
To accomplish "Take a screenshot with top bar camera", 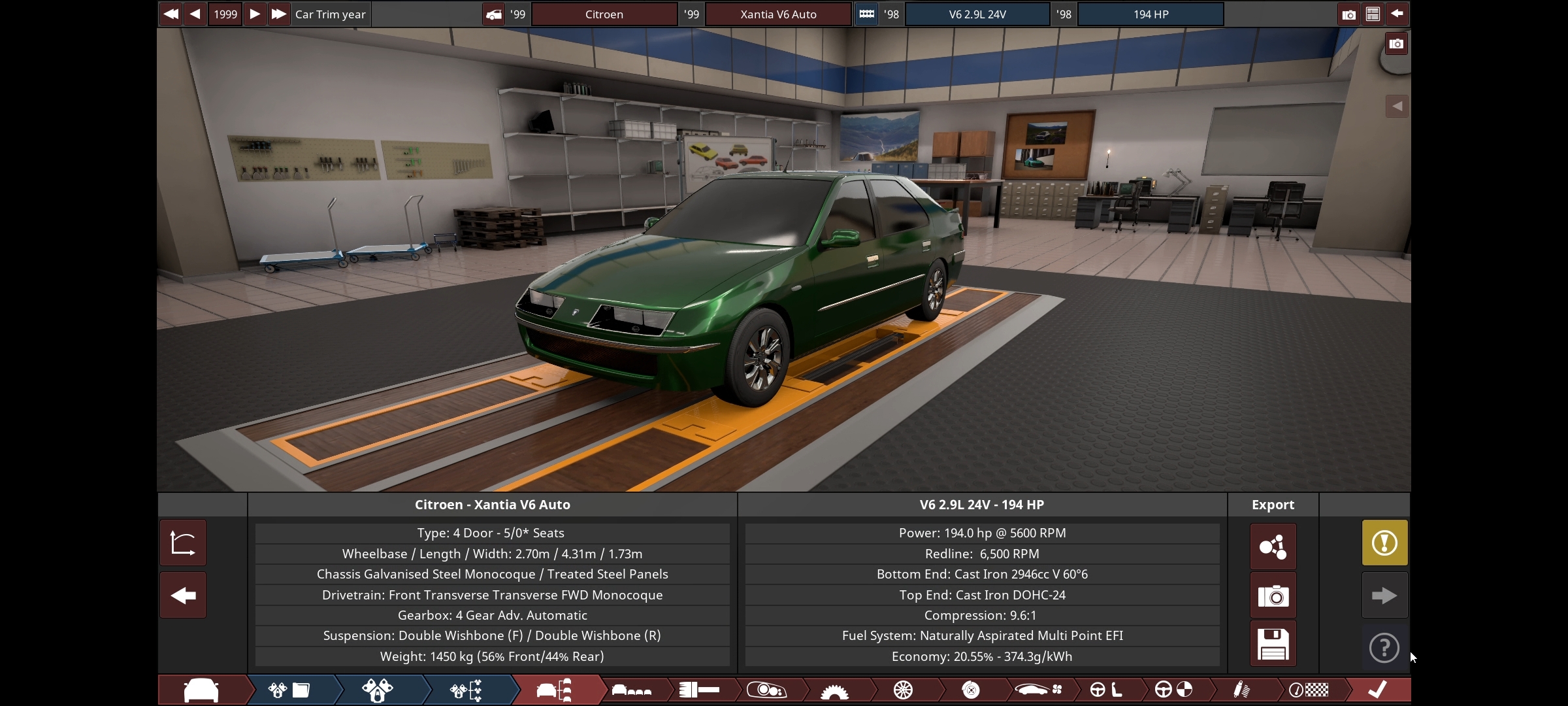I will pos(1348,14).
